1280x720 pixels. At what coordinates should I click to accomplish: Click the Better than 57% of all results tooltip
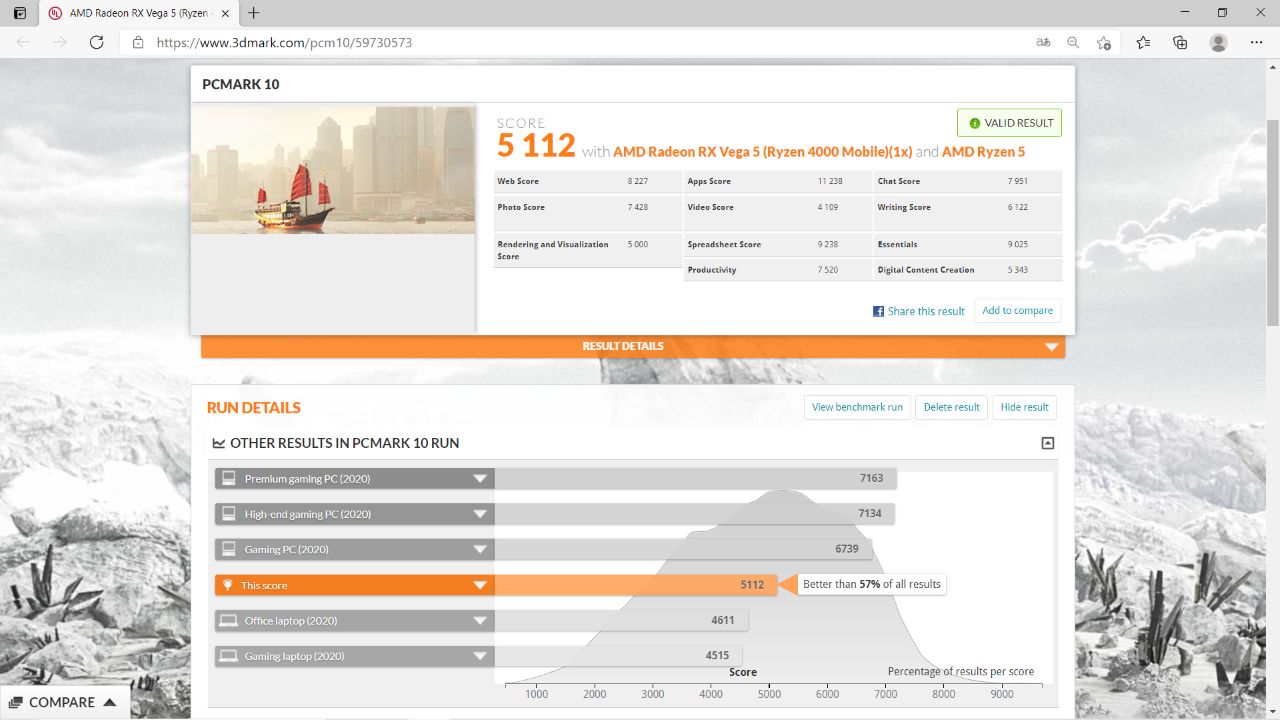(x=871, y=584)
